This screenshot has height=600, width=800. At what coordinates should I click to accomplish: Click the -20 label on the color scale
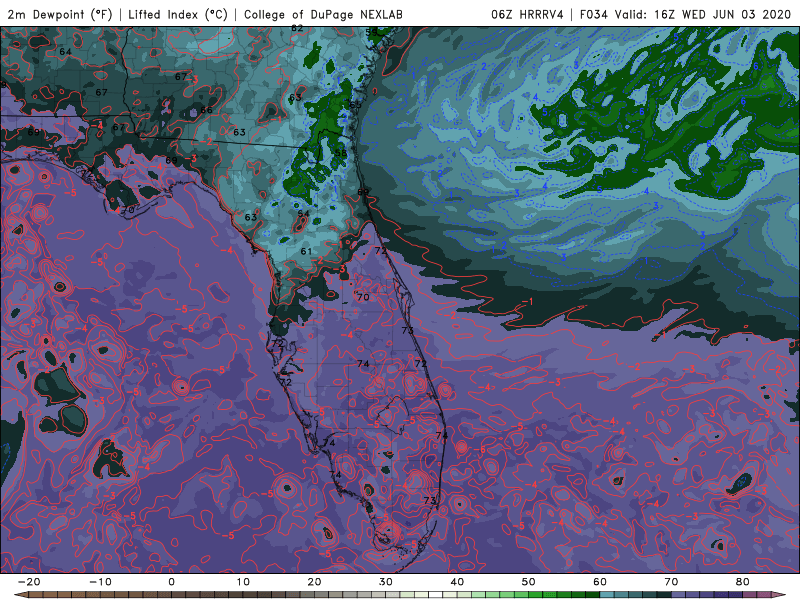pos(29,582)
